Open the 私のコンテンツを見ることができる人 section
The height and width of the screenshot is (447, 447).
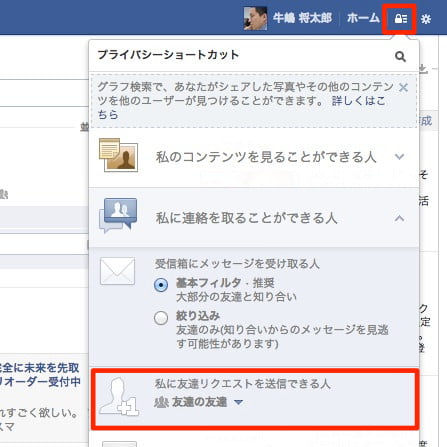pyautogui.click(x=254, y=157)
